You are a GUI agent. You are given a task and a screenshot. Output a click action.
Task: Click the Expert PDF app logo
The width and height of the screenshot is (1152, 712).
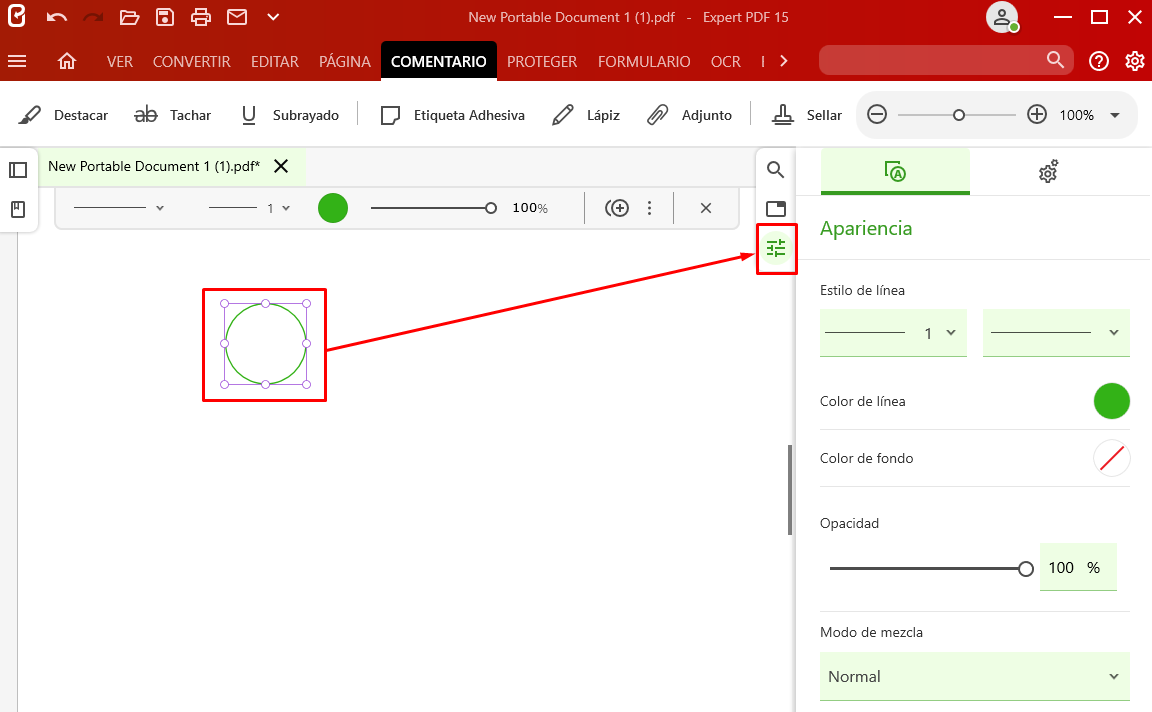(x=16, y=16)
